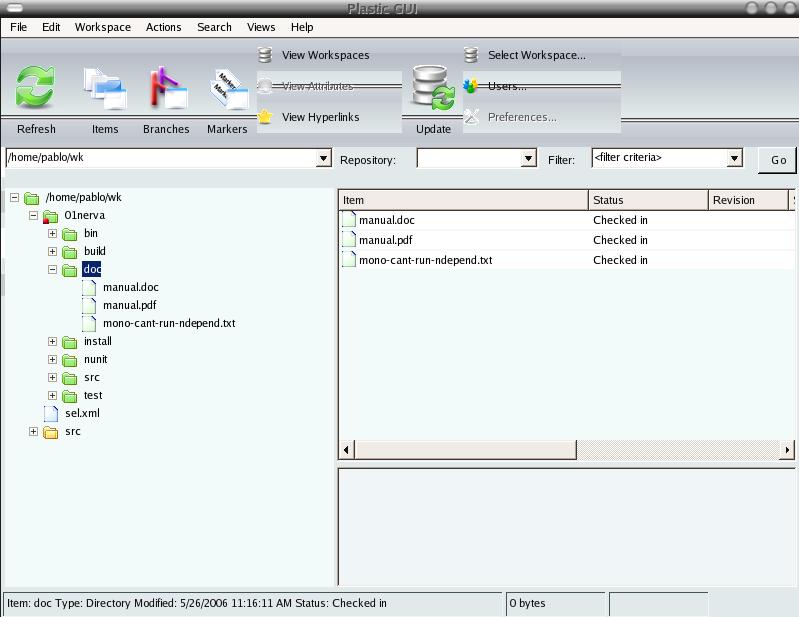The image size is (799, 617).
Task: Expand the install folder node
Action: (x=52, y=341)
